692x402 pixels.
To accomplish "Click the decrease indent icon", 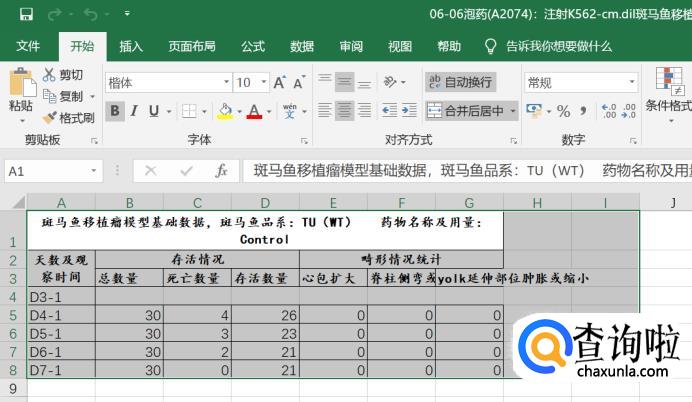I will 389,110.
